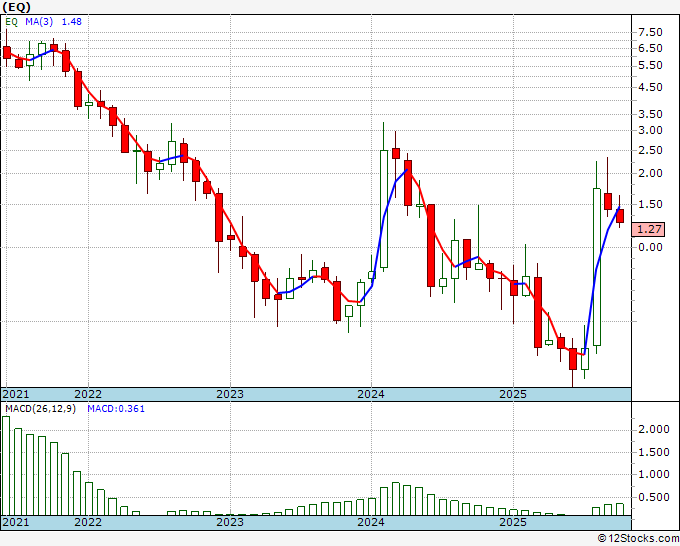Click the tall green candle in early 2024
The image size is (680, 546).
coord(384,209)
